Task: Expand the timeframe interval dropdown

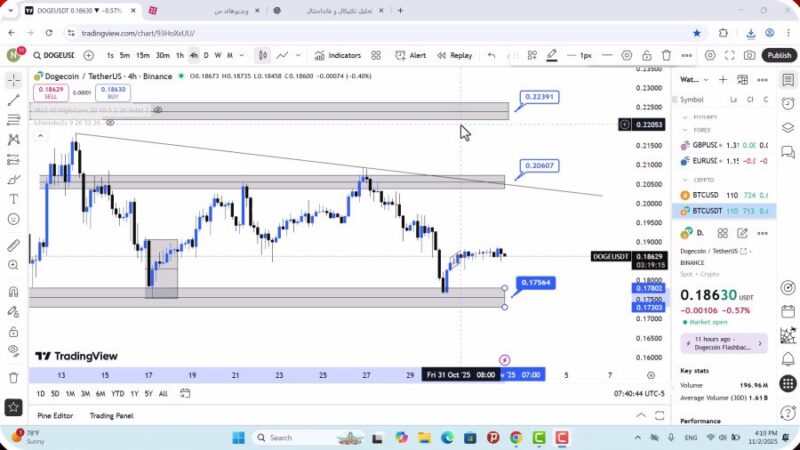Action: [x=241, y=55]
